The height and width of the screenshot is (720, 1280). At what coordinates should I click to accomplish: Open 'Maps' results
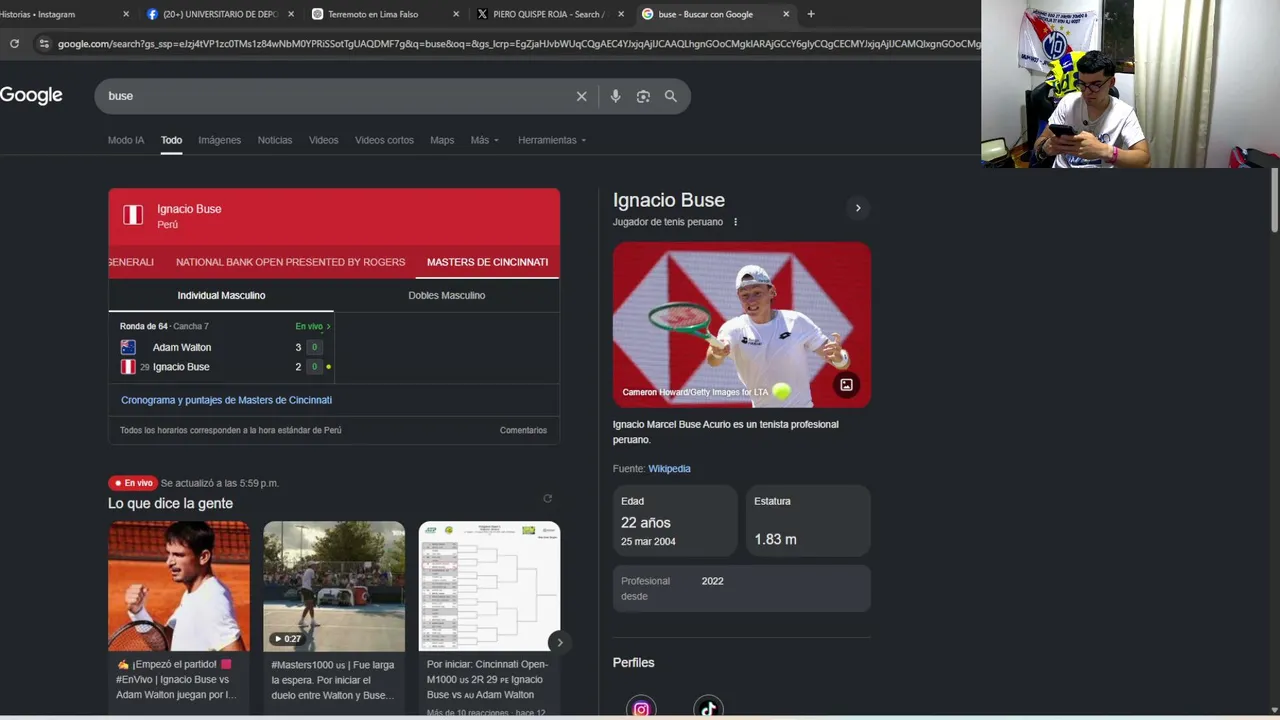tap(442, 140)
